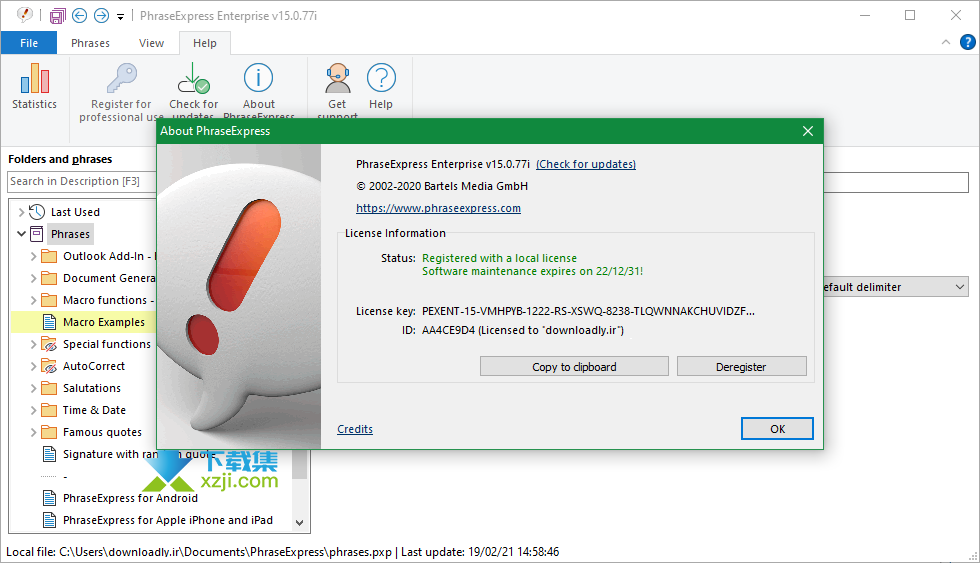Open About PhraseExpress info icon
This screenshot has height=563, width=980.
pos(258,78)
